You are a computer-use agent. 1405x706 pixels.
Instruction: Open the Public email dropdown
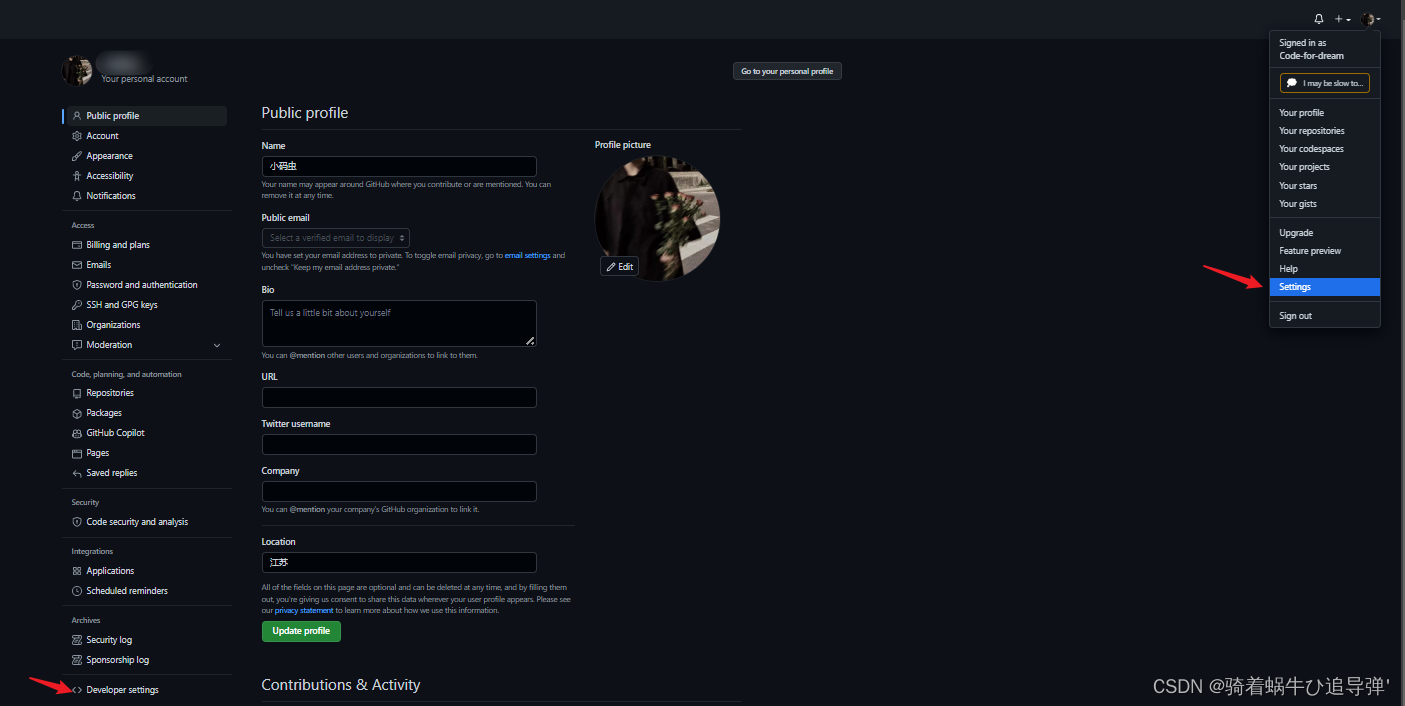(x=336, y=238)
